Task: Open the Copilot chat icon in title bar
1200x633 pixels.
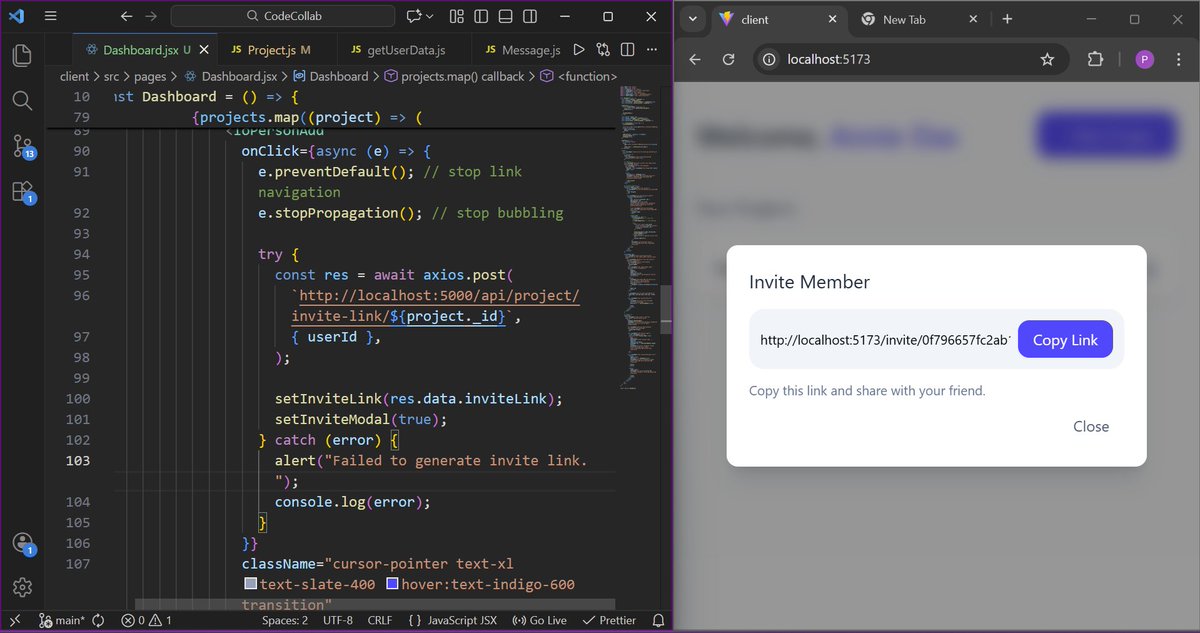Action: (413, 17)
